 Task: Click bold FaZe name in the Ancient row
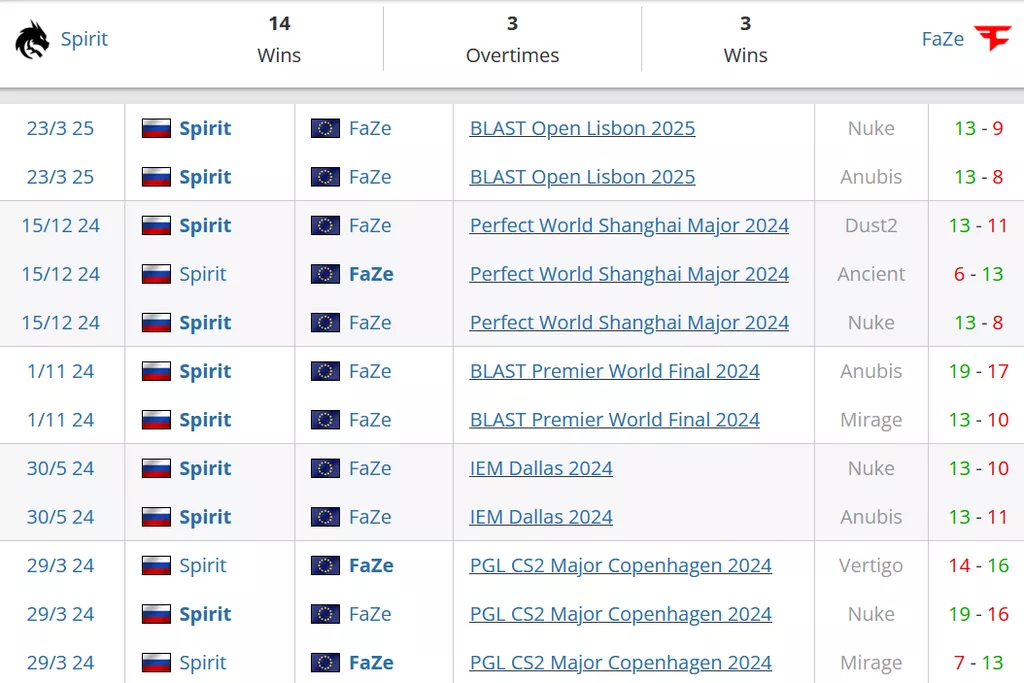click(x=371, y=274)
